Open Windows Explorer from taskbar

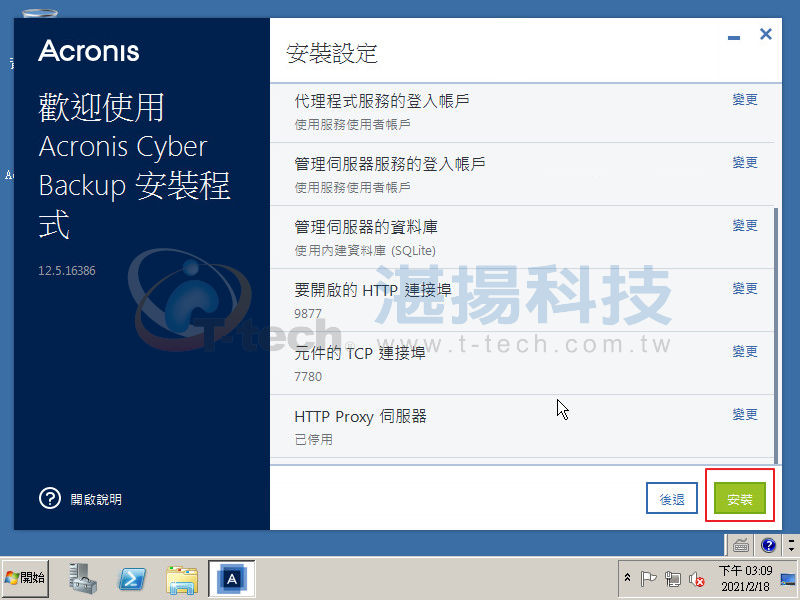click(182, 580)
